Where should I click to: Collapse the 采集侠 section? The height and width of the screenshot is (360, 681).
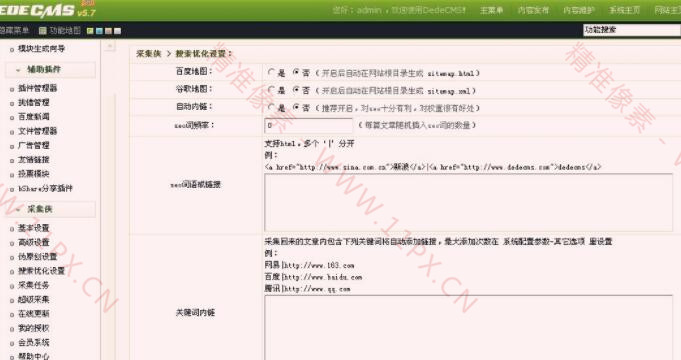[50, 209]
